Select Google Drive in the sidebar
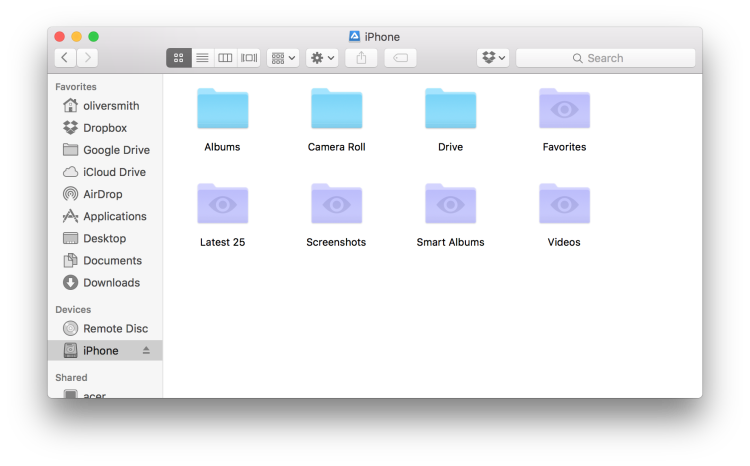The height and width of the screenshot is (466, 750). coord(105,150)
